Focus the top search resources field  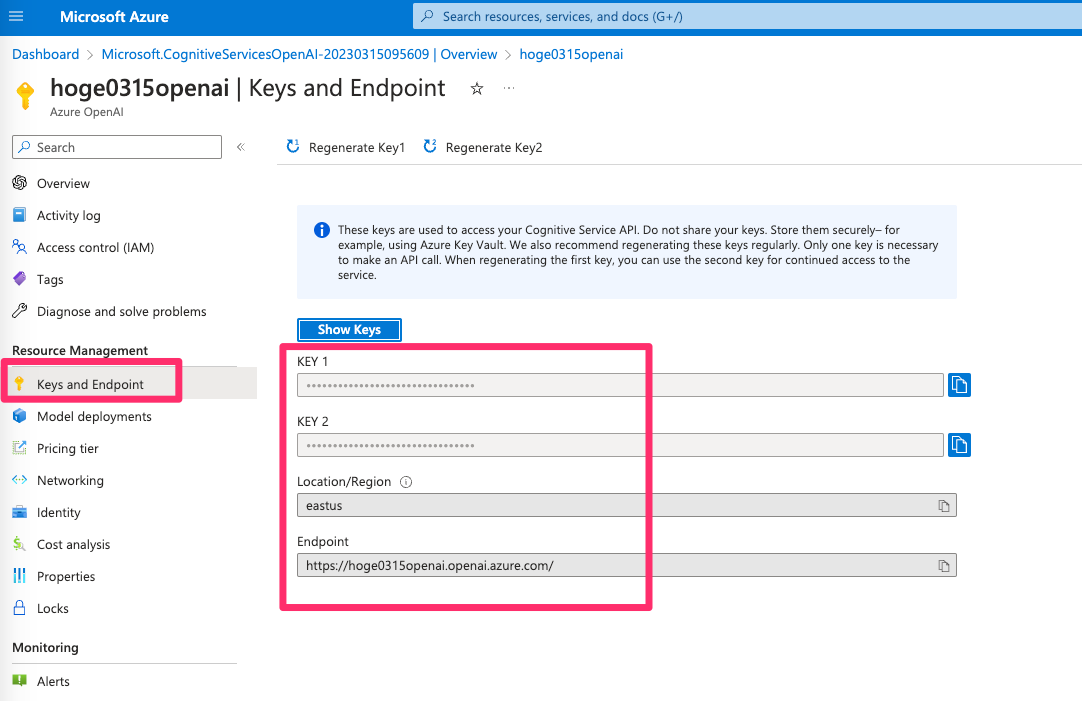click(747, 16)
